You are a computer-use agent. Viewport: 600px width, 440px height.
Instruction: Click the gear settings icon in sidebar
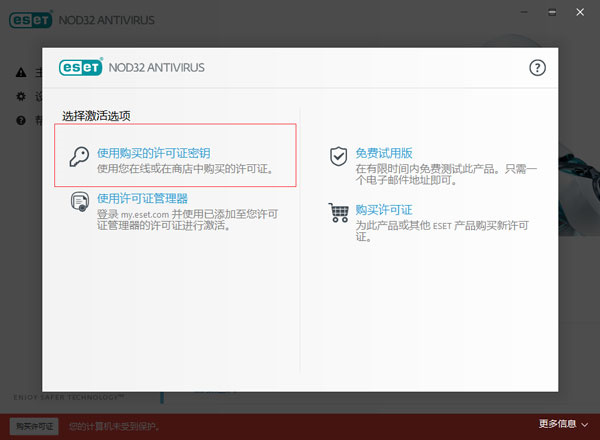(x=21, y=97)
